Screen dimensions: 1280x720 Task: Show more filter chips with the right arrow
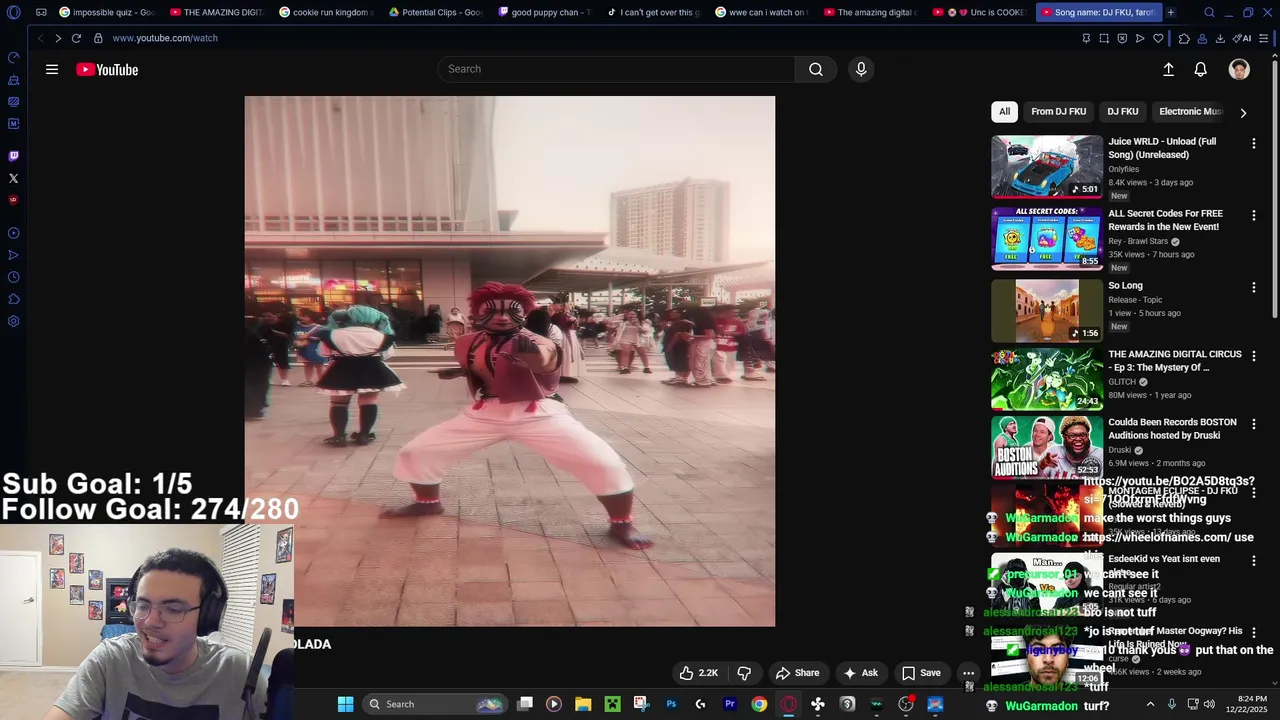coord(1243,112)
